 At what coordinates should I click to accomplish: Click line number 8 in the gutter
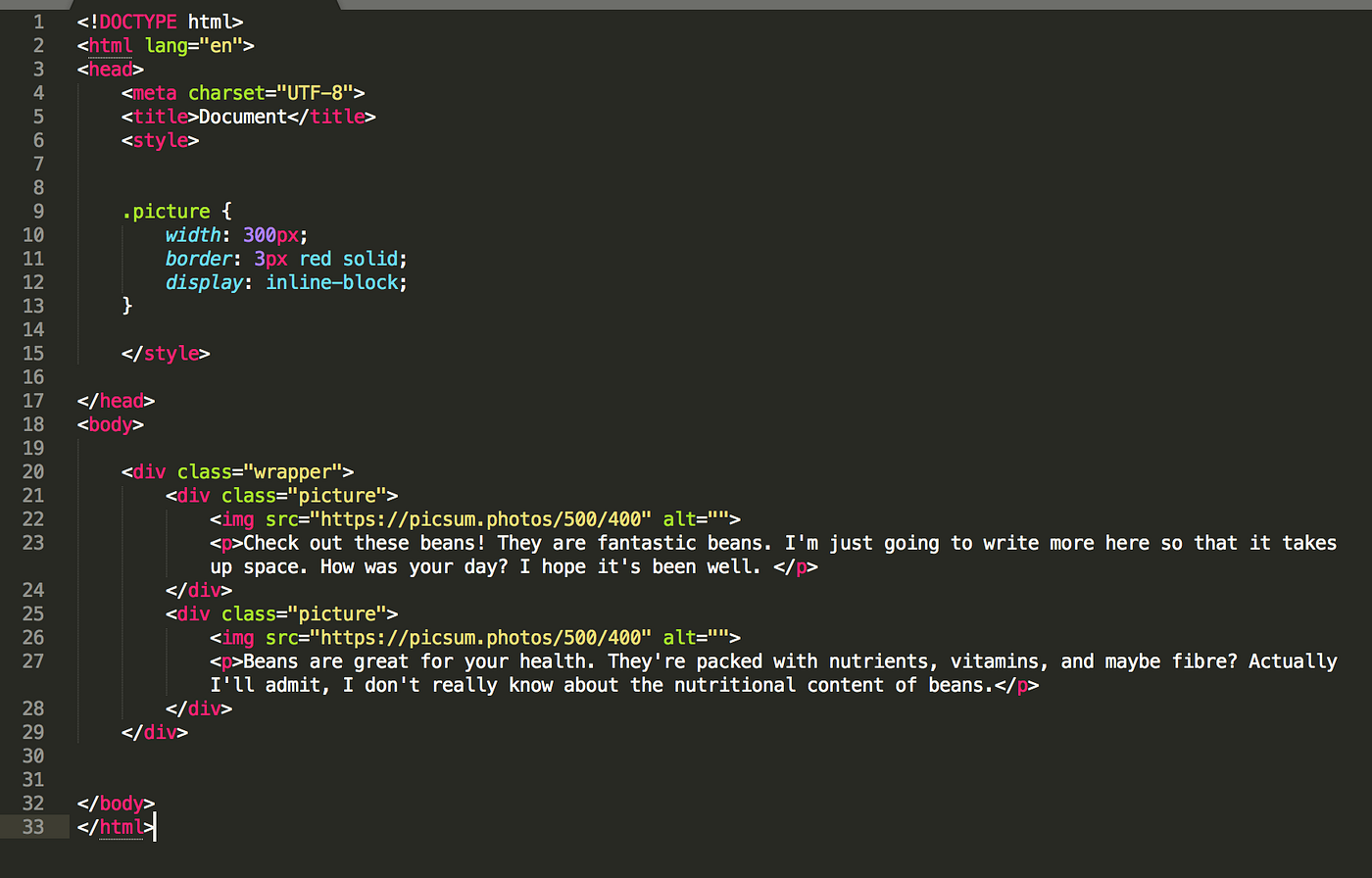38,187
